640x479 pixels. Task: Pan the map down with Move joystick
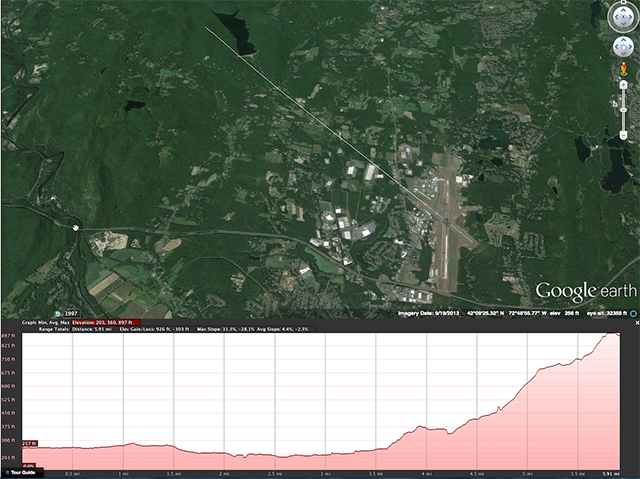pyautogui.click(x=623, y=54)
